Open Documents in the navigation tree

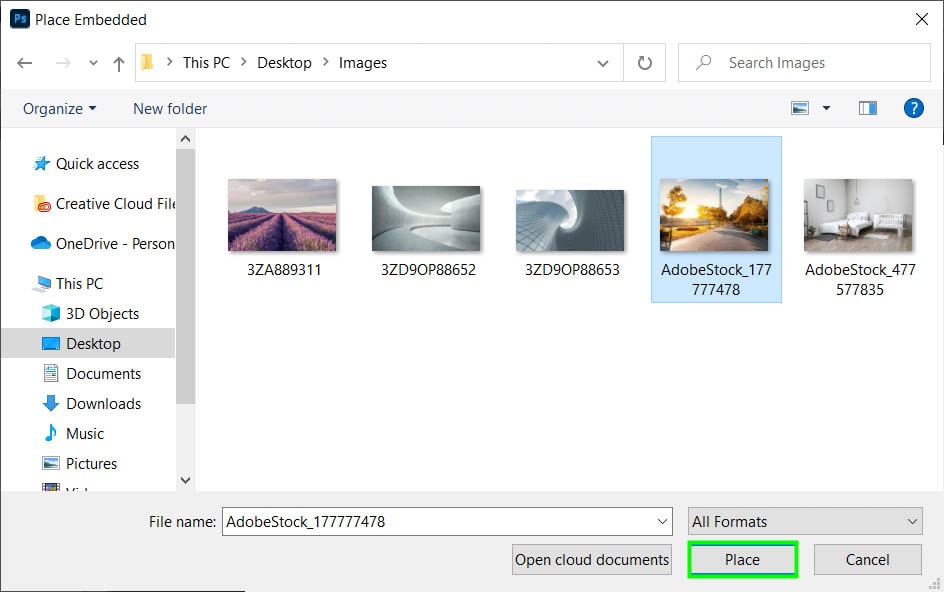coord(104,374)
